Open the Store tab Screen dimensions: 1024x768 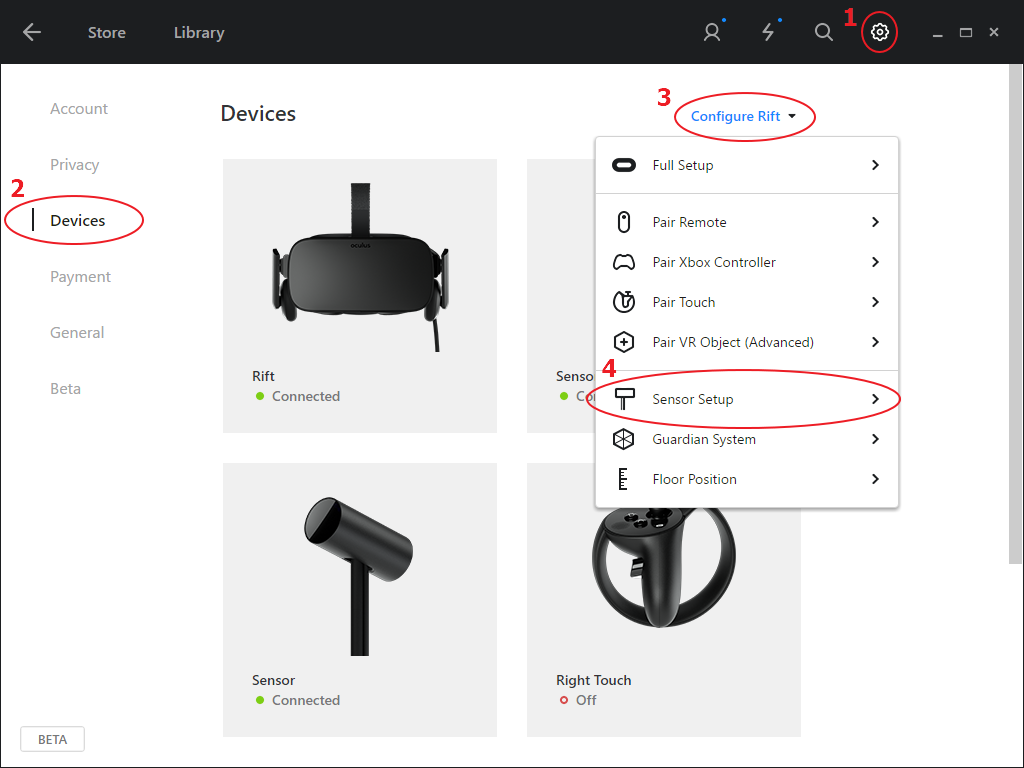(x=107, y=33)
